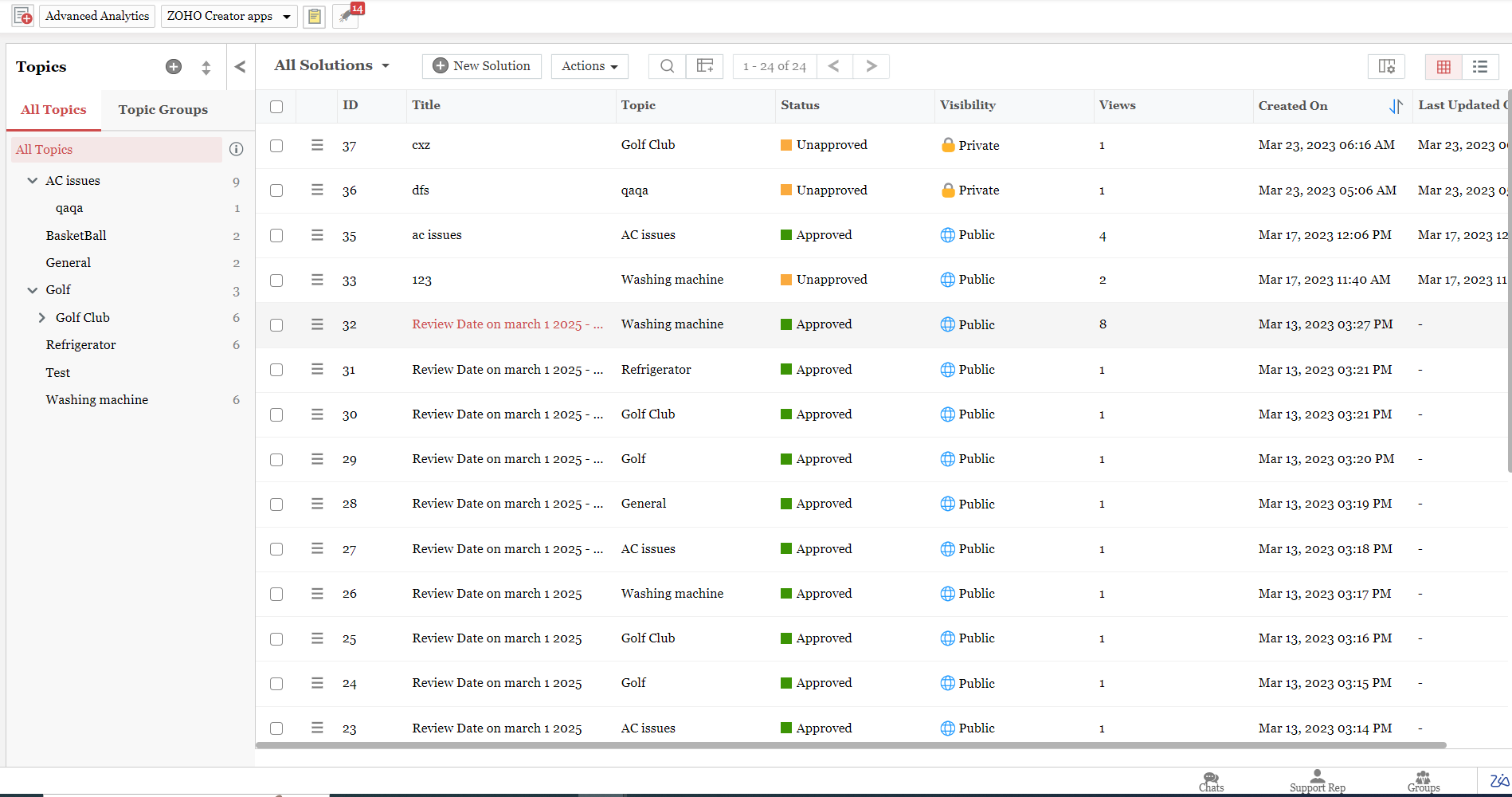Open the Chats icon in bottom bar
The width and height of the screenshot is (1512, 797).
click(1211, 781)
